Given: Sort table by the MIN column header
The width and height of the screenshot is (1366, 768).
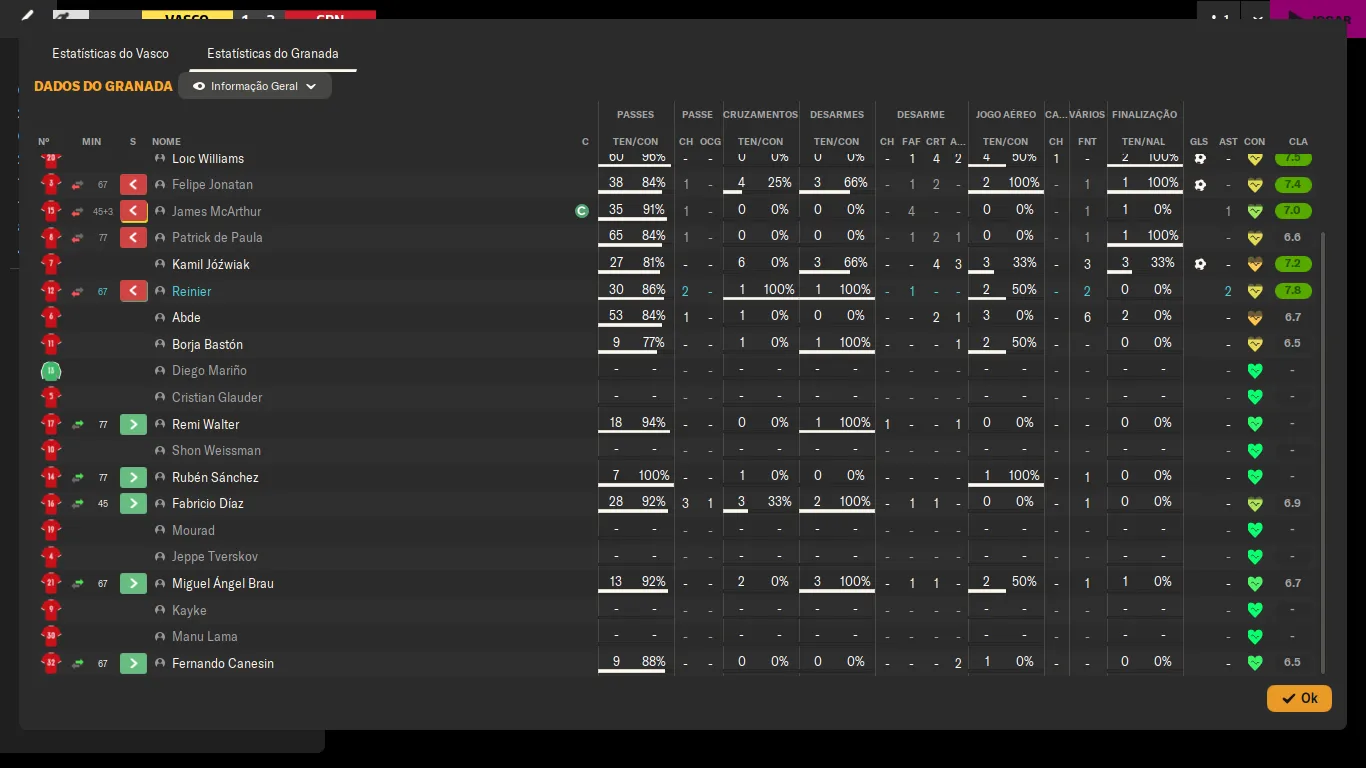Looking at the screenshot, I should (92, 142).
